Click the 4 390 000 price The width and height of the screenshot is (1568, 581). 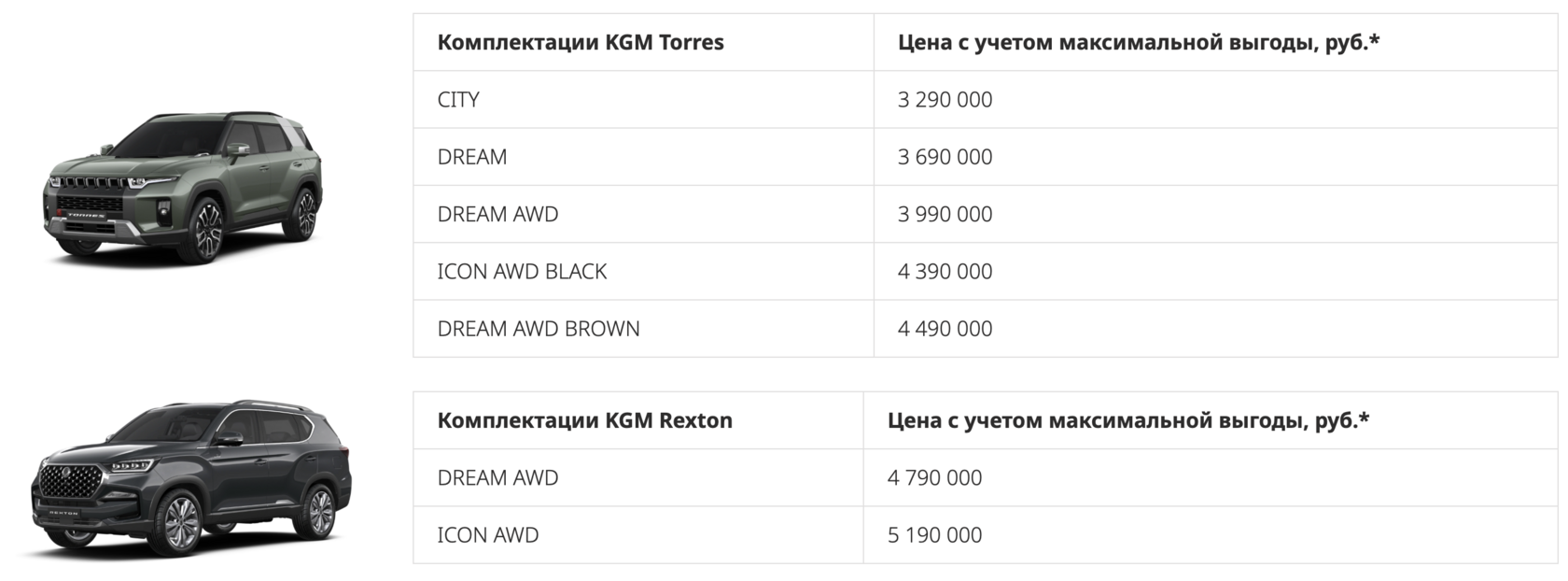(945, 272)
